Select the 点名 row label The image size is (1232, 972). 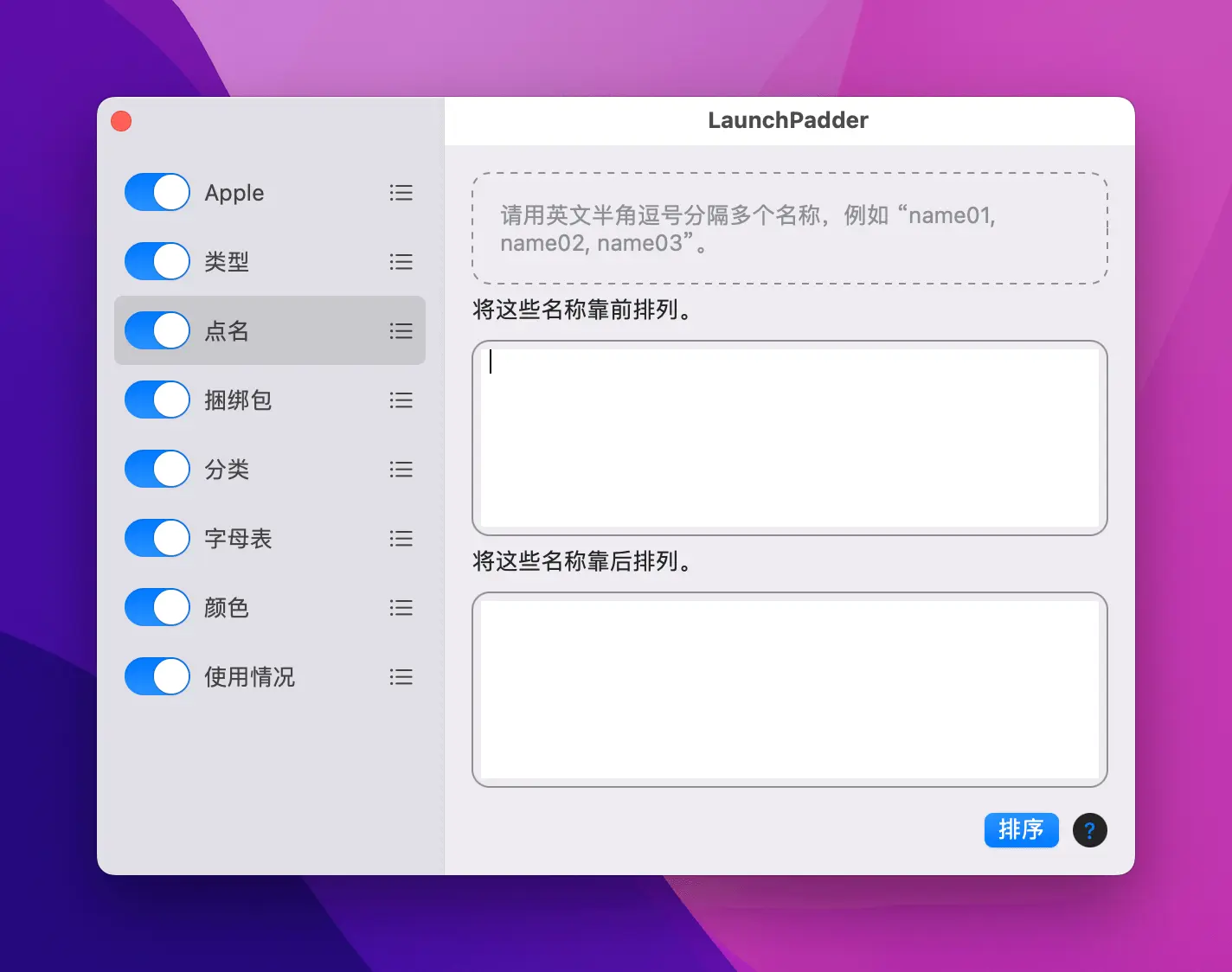[x=227, y=331]
